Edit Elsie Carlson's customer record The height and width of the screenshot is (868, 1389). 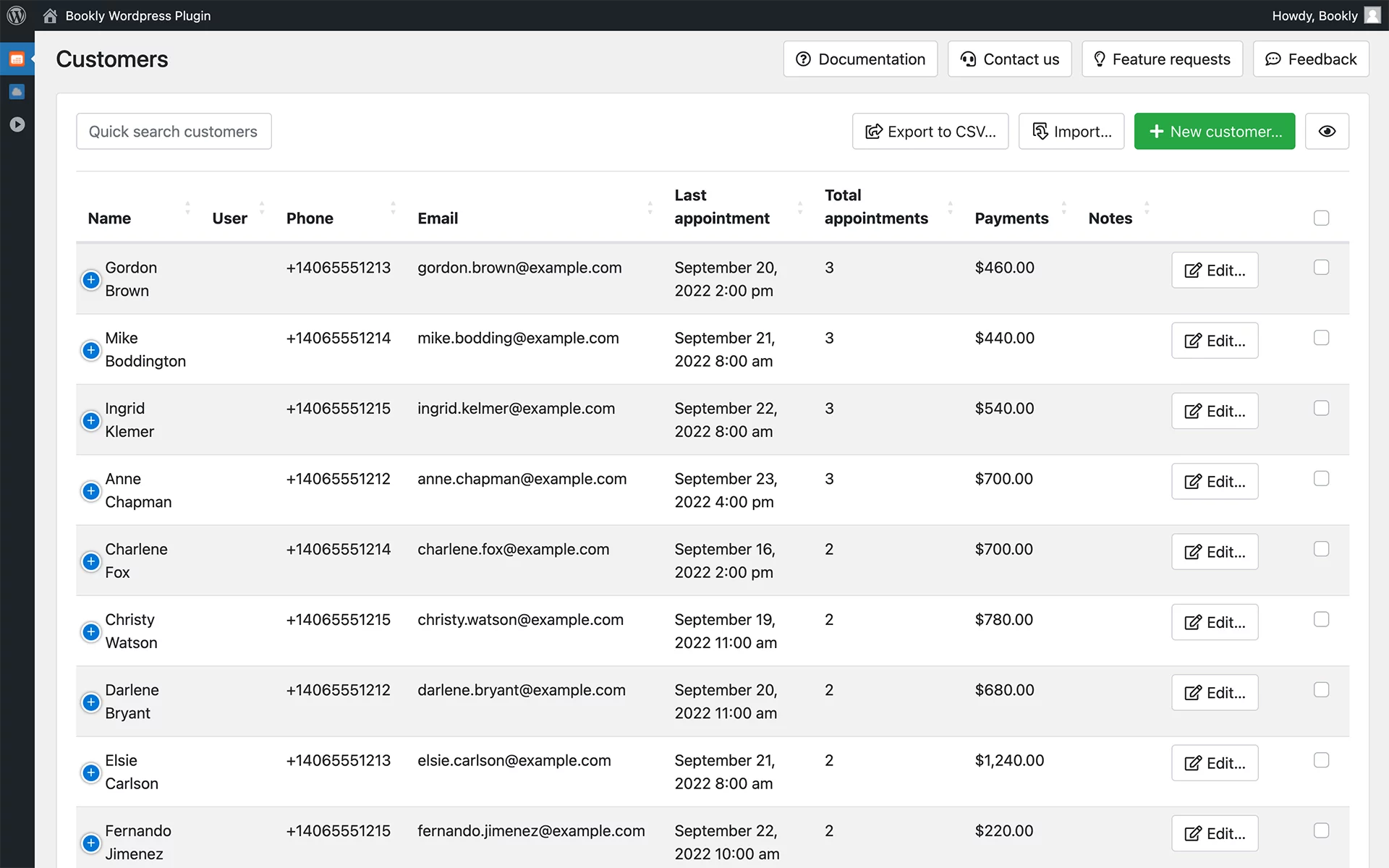pyautogui.click(x=1215, y=763)
